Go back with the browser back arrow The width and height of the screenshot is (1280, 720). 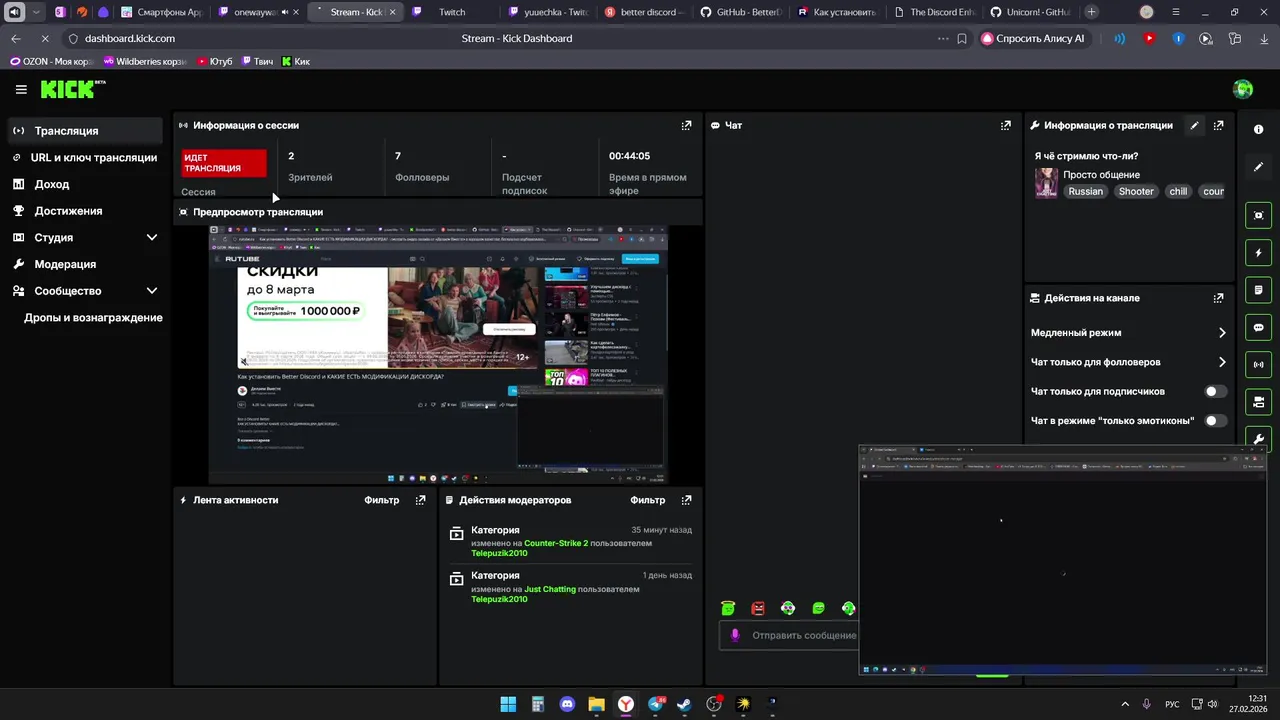click(15, 38)
